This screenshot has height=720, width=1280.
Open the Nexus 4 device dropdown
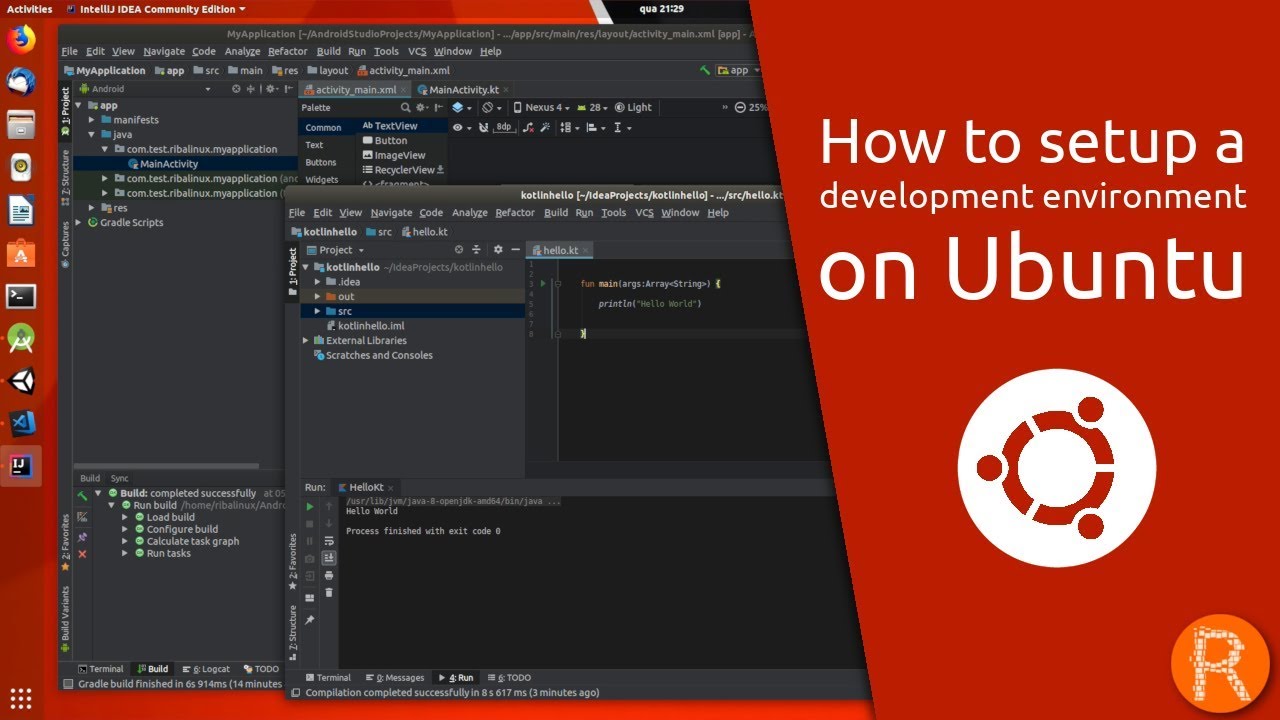[x=541, y=108]
